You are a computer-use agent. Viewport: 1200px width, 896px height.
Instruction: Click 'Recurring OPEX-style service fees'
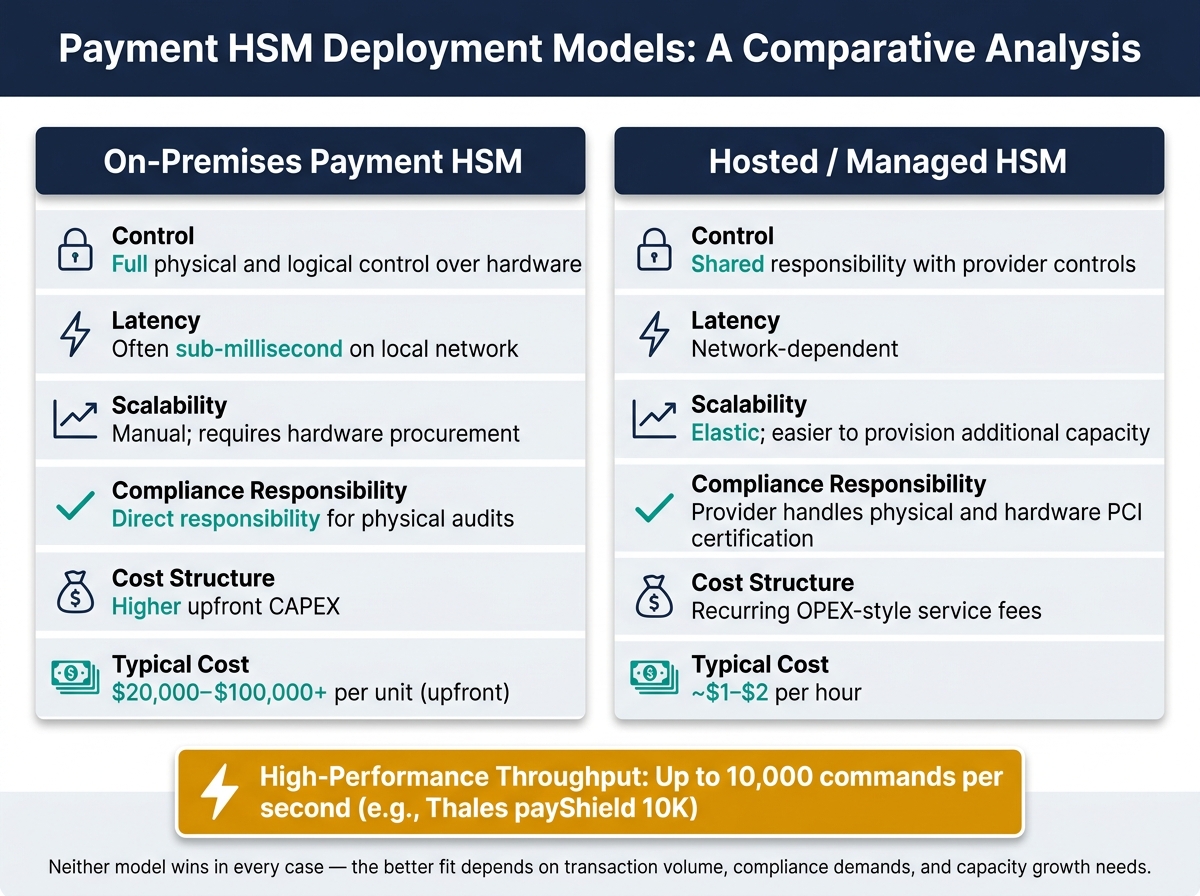[x=867, y=610]
